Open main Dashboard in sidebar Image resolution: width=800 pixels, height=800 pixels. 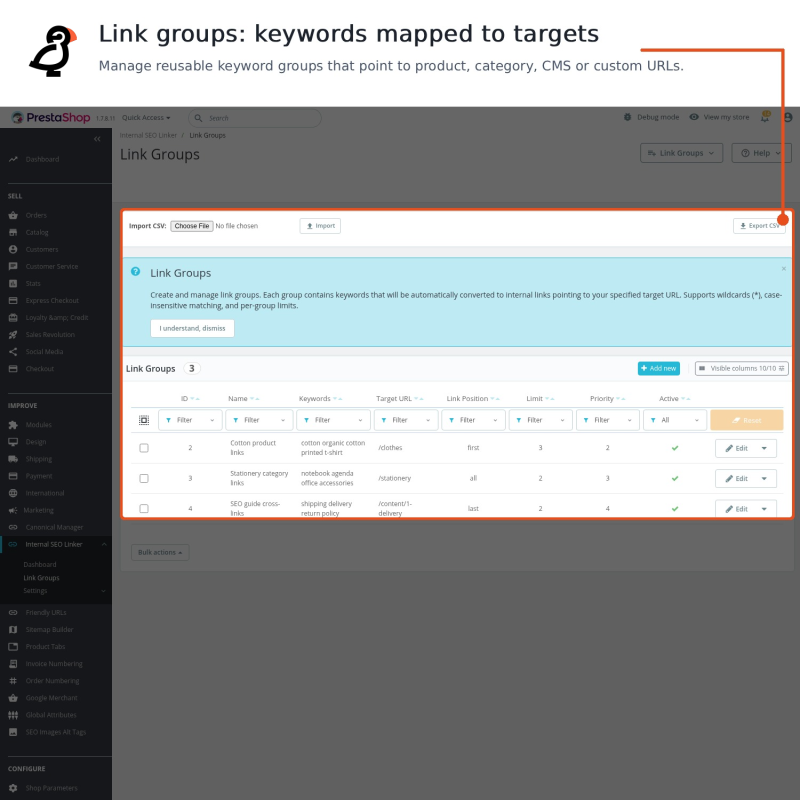[x=42, y=159]
